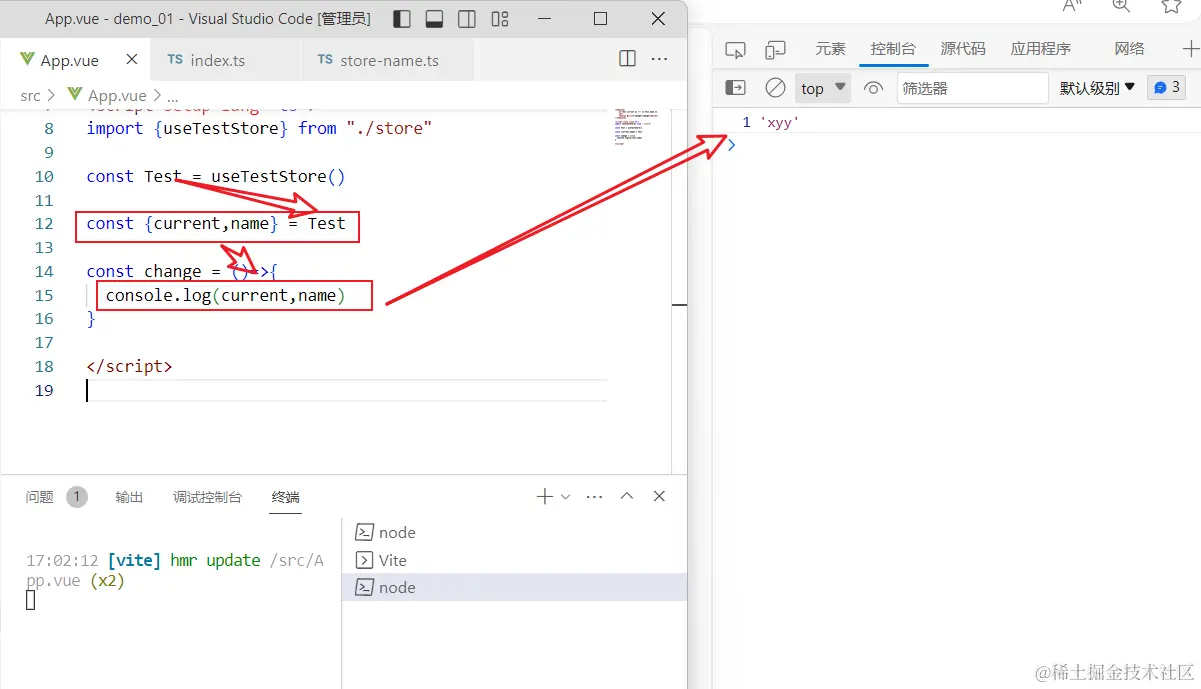
Task: Open the Output (输出) panel tab
Action: click(x=129, y=497)
